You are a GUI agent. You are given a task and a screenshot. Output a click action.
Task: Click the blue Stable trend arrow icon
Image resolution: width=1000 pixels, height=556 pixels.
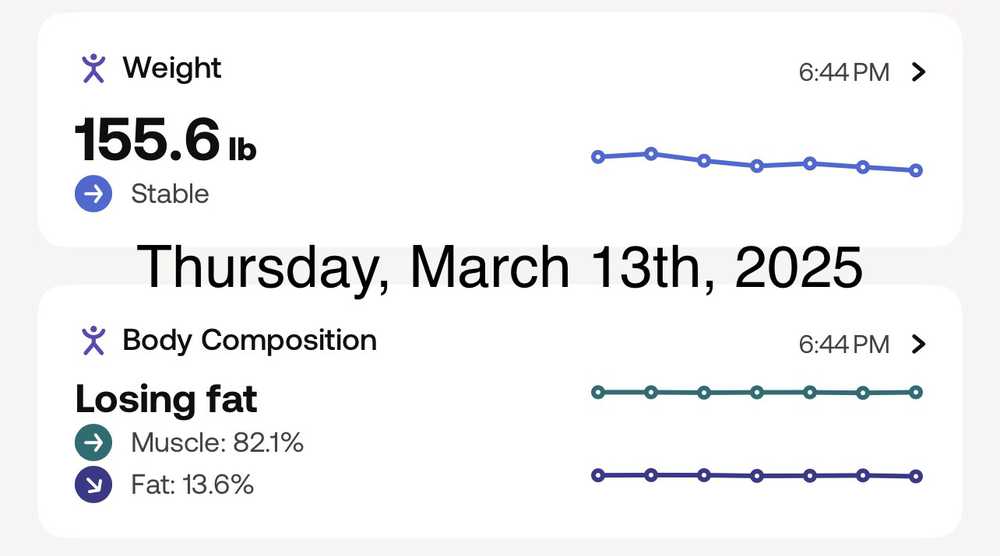93,194
